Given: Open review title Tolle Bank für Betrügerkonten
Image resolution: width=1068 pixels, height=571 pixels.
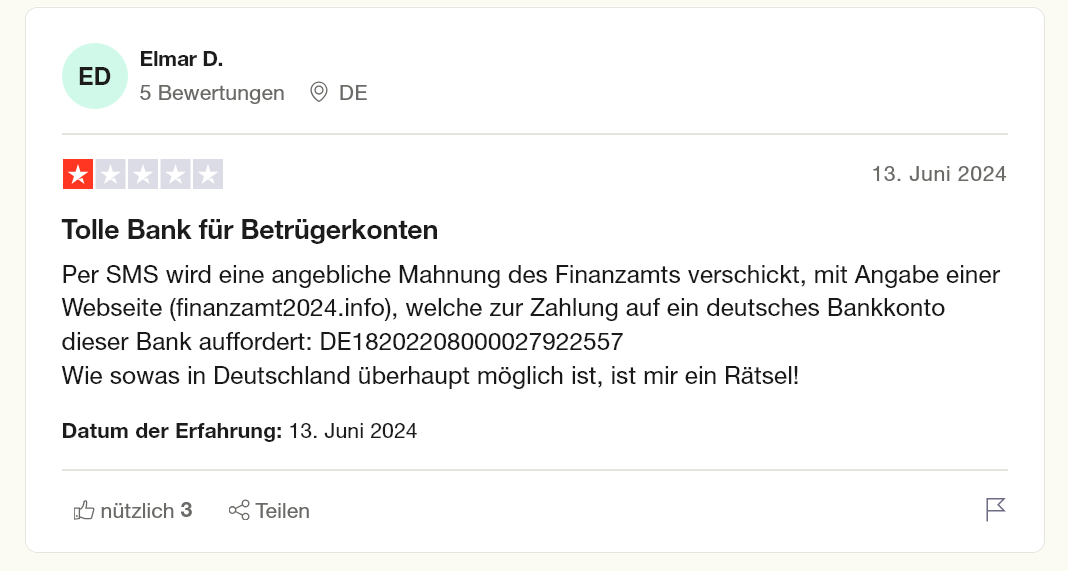Looking at the screenshot, I should 250,230.
